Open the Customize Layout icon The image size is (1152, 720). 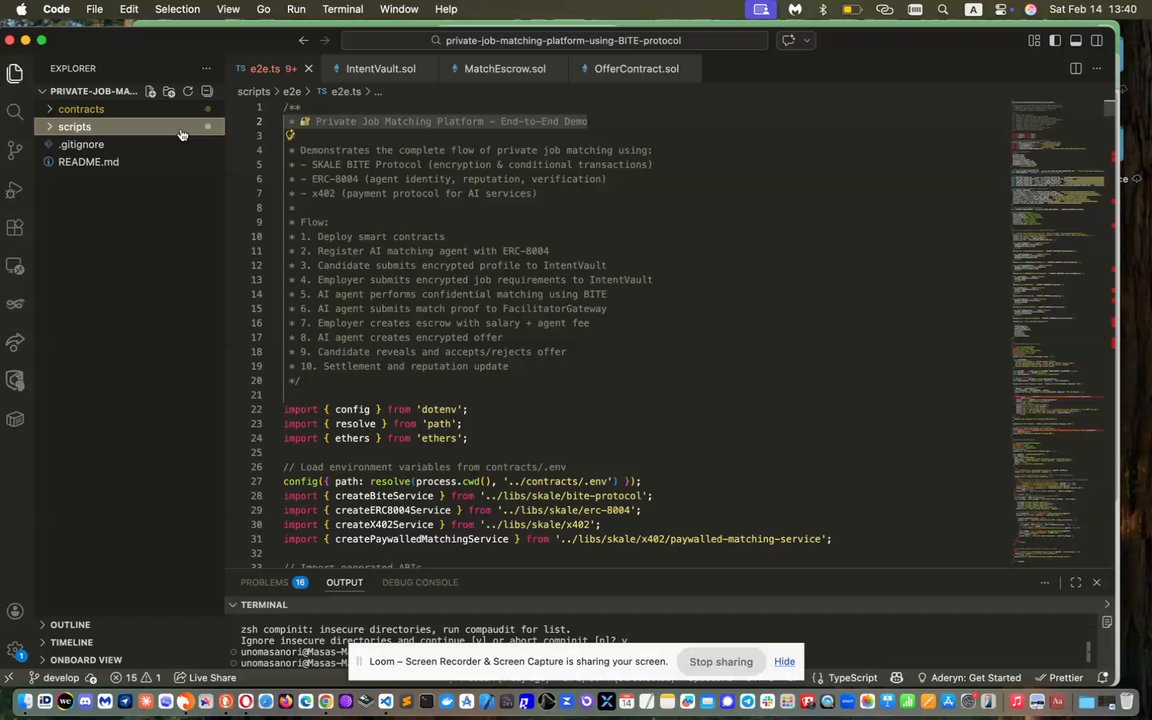(x=1034, y=40)
